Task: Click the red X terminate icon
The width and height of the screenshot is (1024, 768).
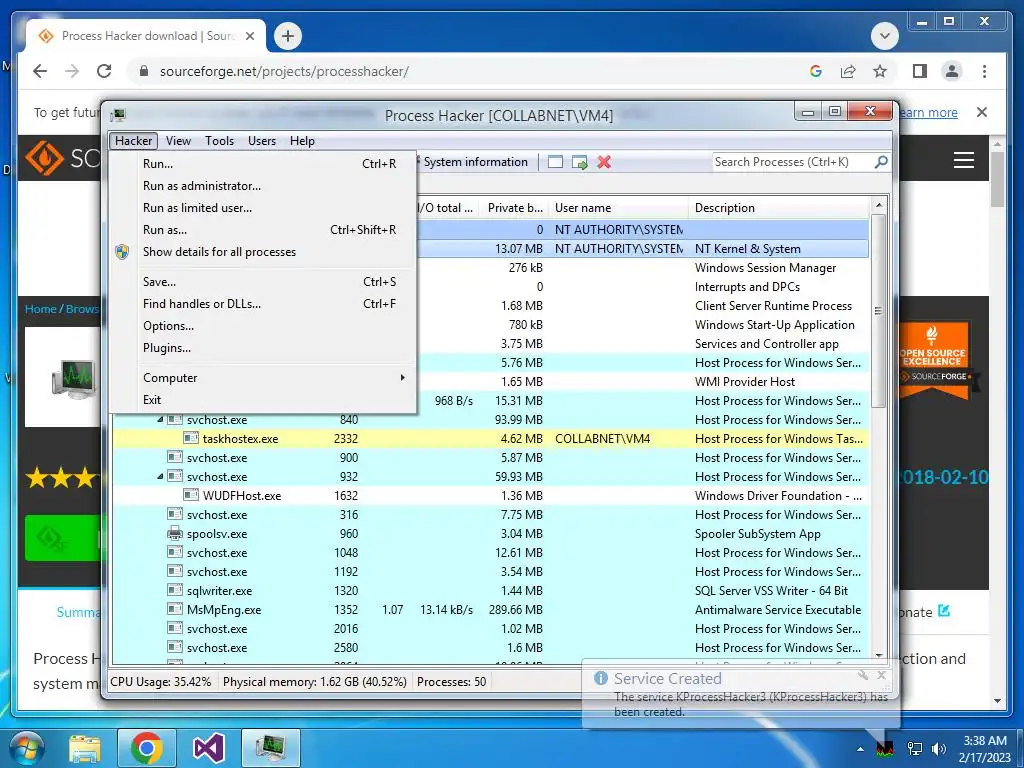Action: pyautogui.click(x=604, y=162)
